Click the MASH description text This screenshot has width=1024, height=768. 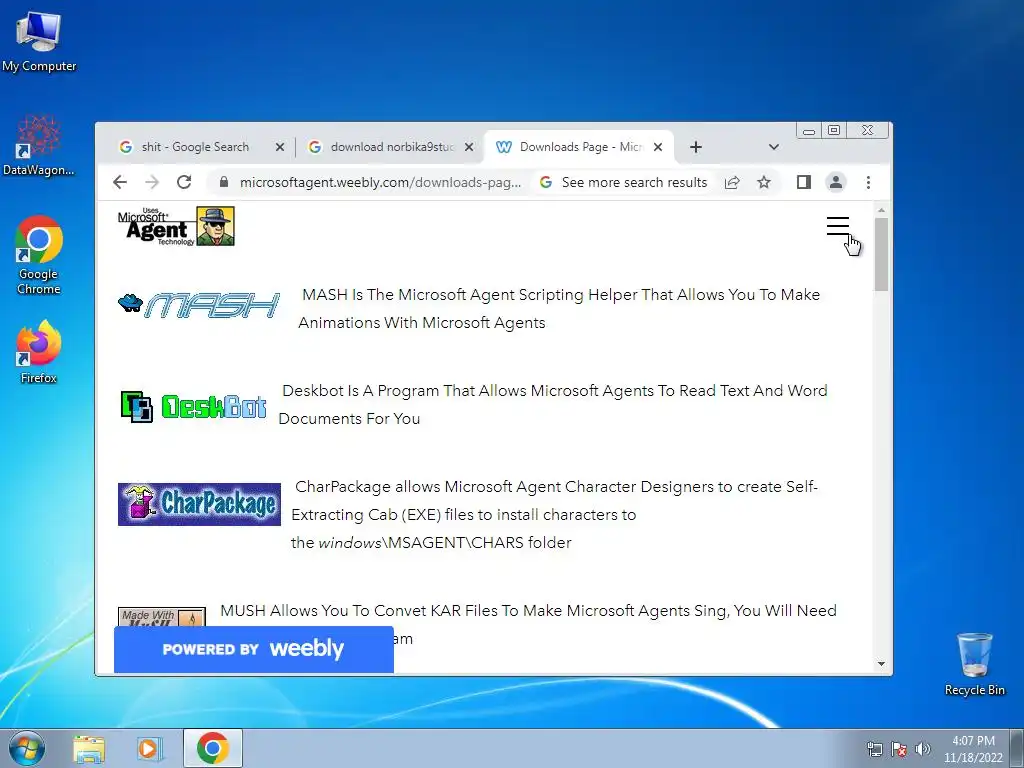[558, 308]
